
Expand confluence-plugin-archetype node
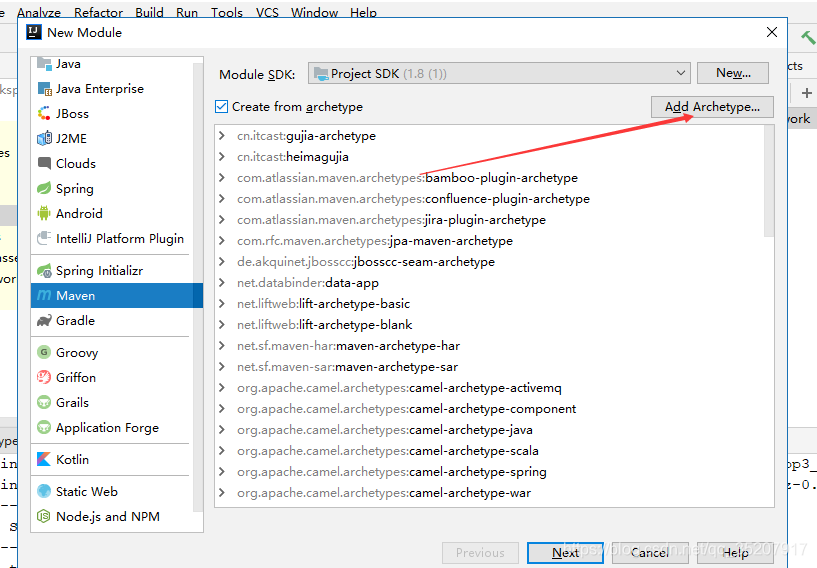222,199
